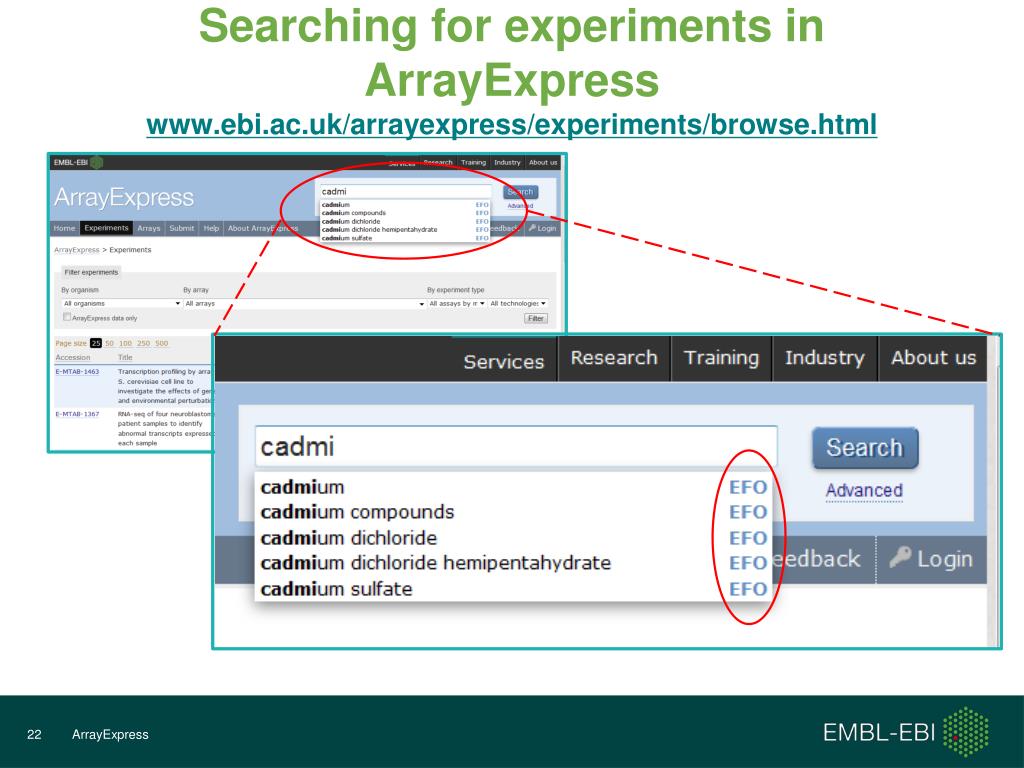The width and height of the screenshot is (1024, 768).
Task: Open Services menu in enlarged screenshot
Action: click(504, 361)
